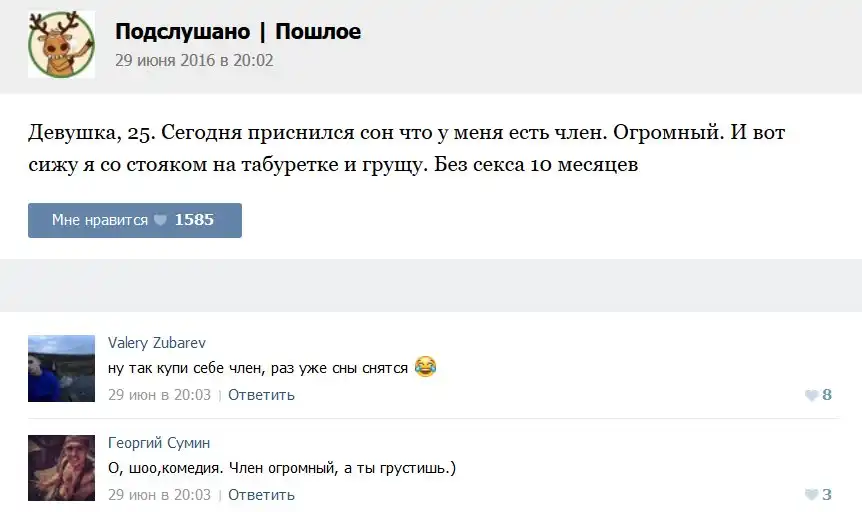Click the group name "Подслушано | Пошлое"

point(238,32)
